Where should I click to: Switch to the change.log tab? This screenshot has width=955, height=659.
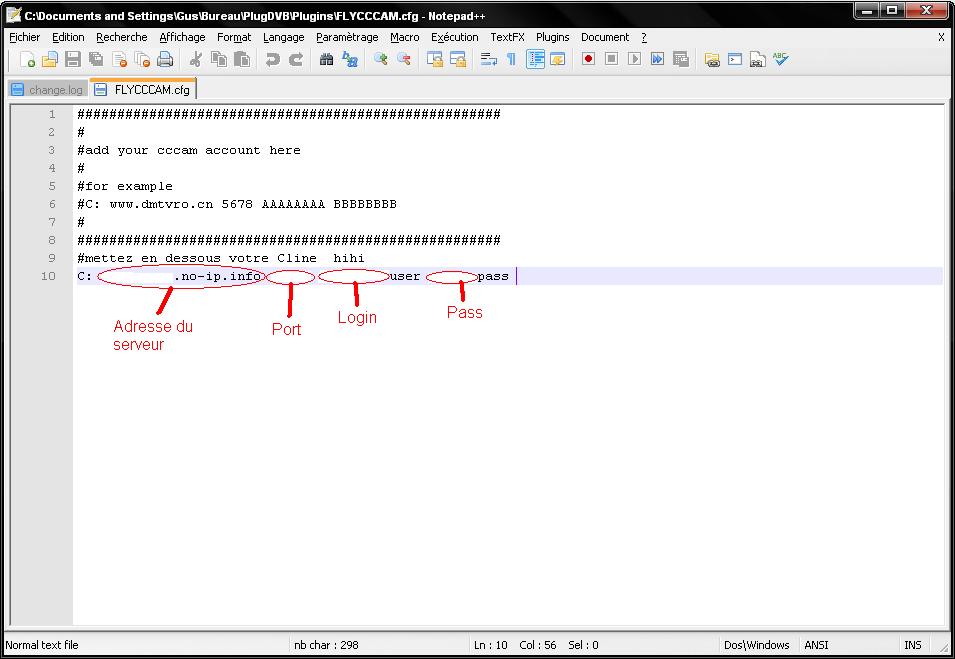[47, 90]
